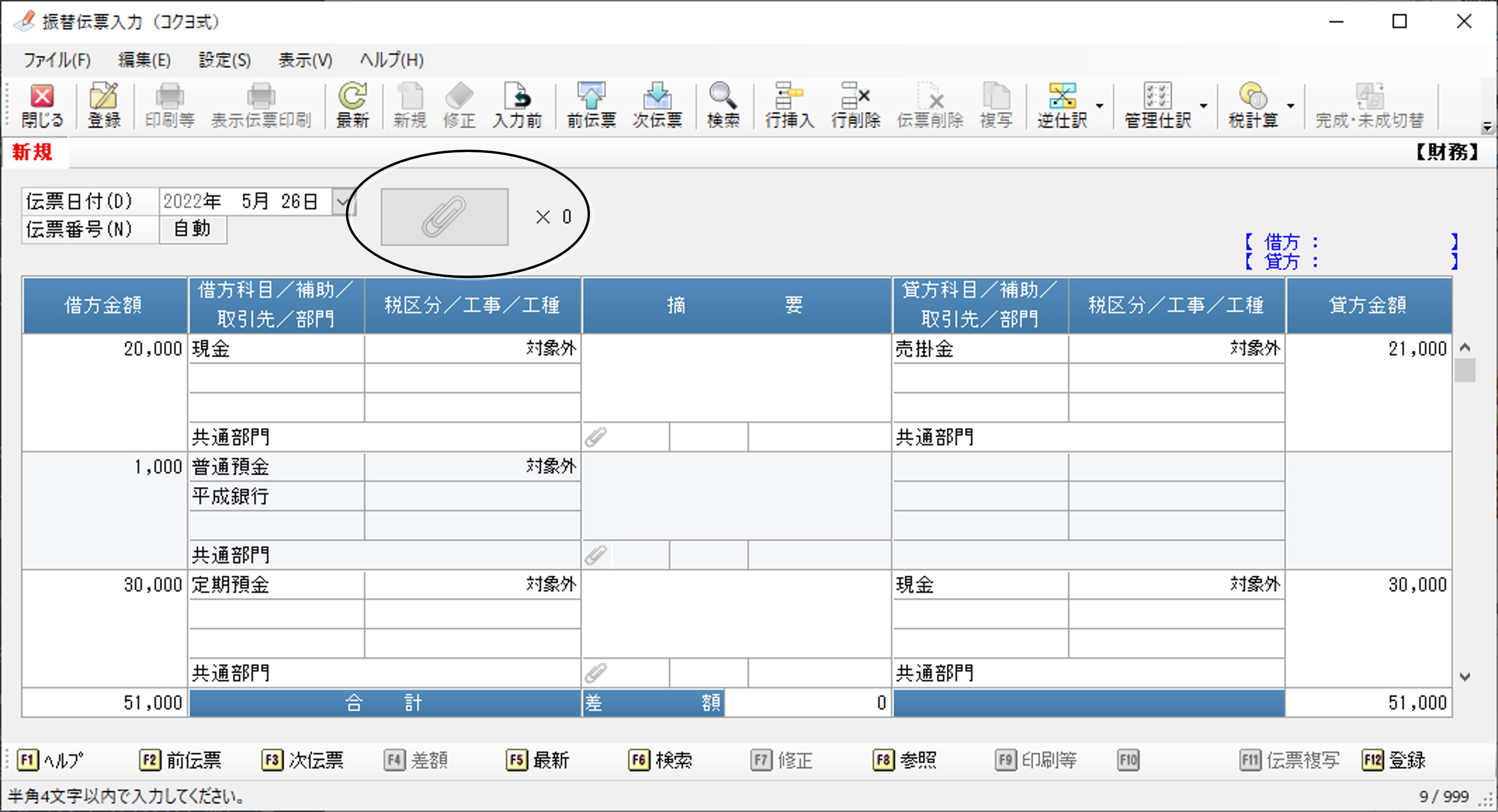Click the 自動 slip number field

[x=193, y=229]
